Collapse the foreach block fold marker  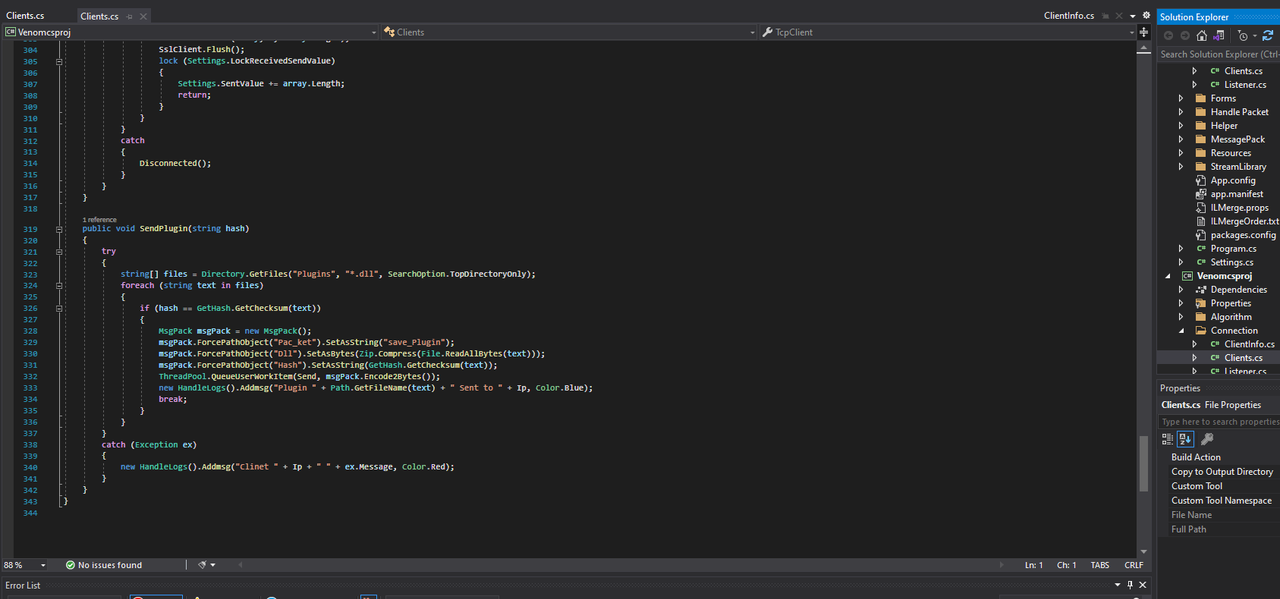pyautogui.click(x=60, y=286)
